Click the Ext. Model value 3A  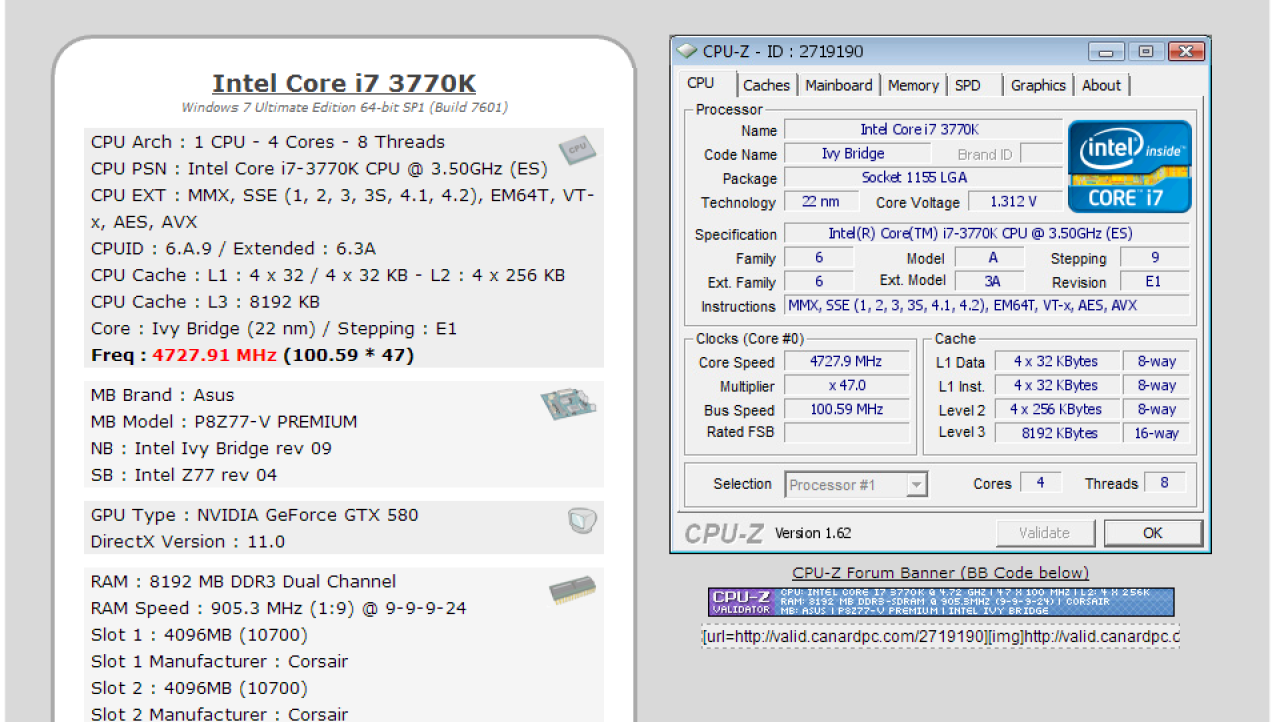[x=991, y=282]
